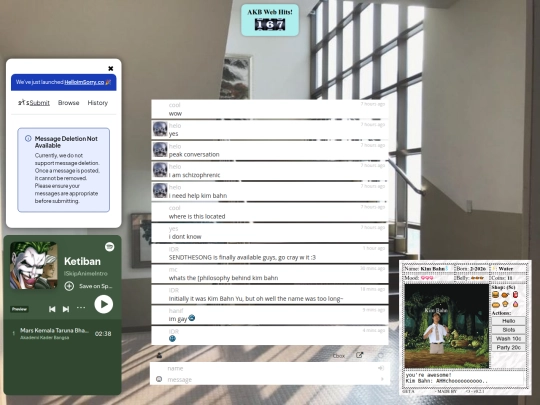Click the Party 20c button

tap(508, 348)
